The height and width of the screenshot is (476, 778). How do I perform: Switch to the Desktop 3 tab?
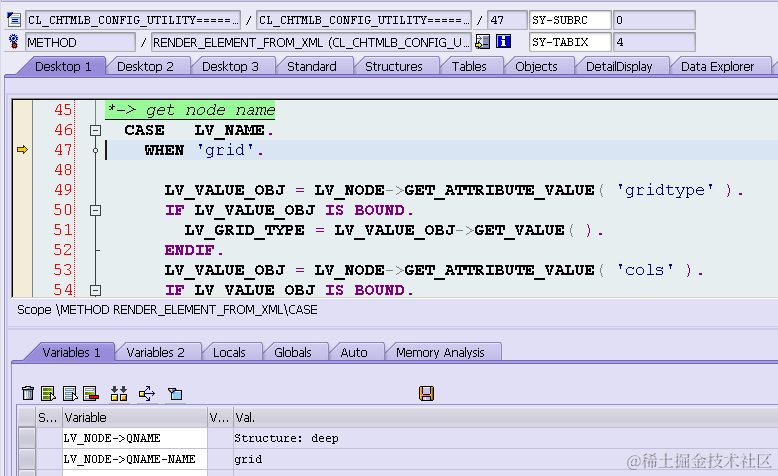point(231,67)
